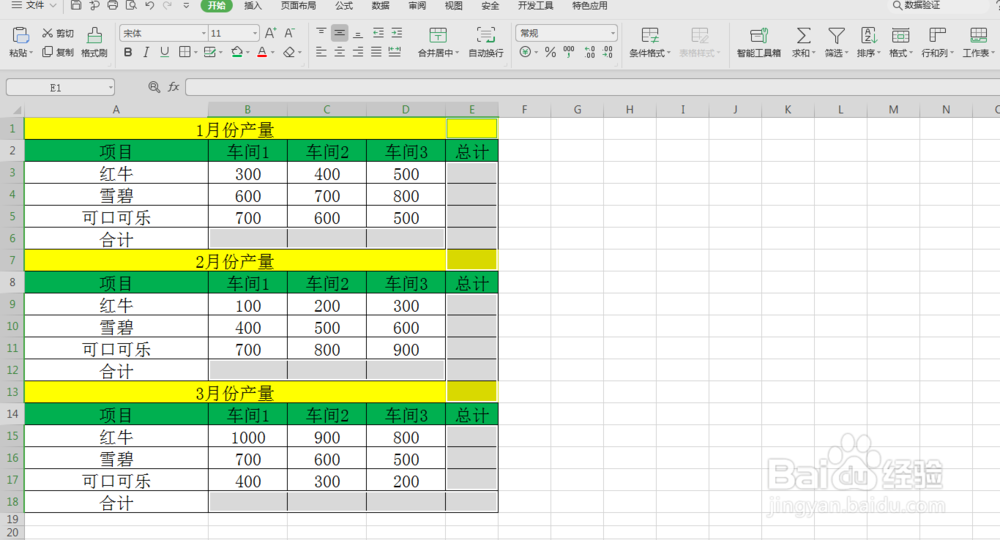Click the zoom magnifier beside fx
The image size is (1000, 540).
(154, 87)
